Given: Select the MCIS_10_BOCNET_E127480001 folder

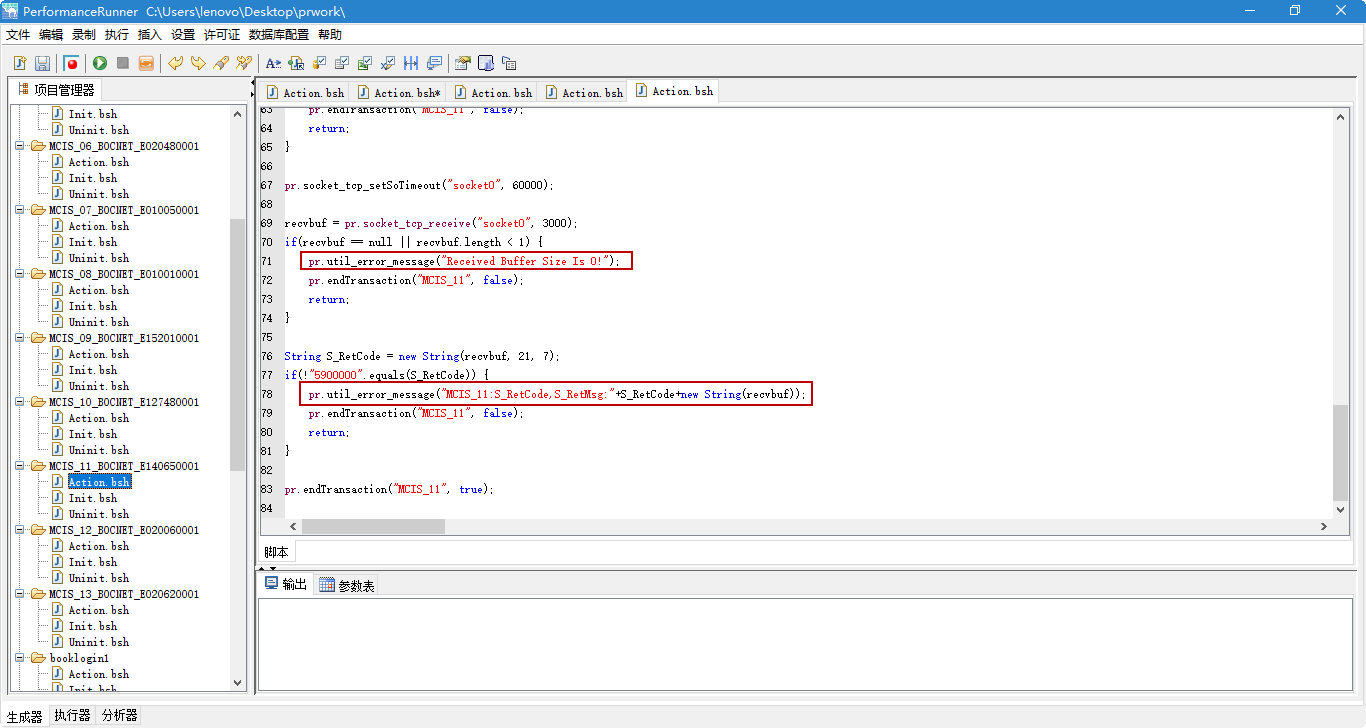Looking at the screenshot, I should click(124, 402).
